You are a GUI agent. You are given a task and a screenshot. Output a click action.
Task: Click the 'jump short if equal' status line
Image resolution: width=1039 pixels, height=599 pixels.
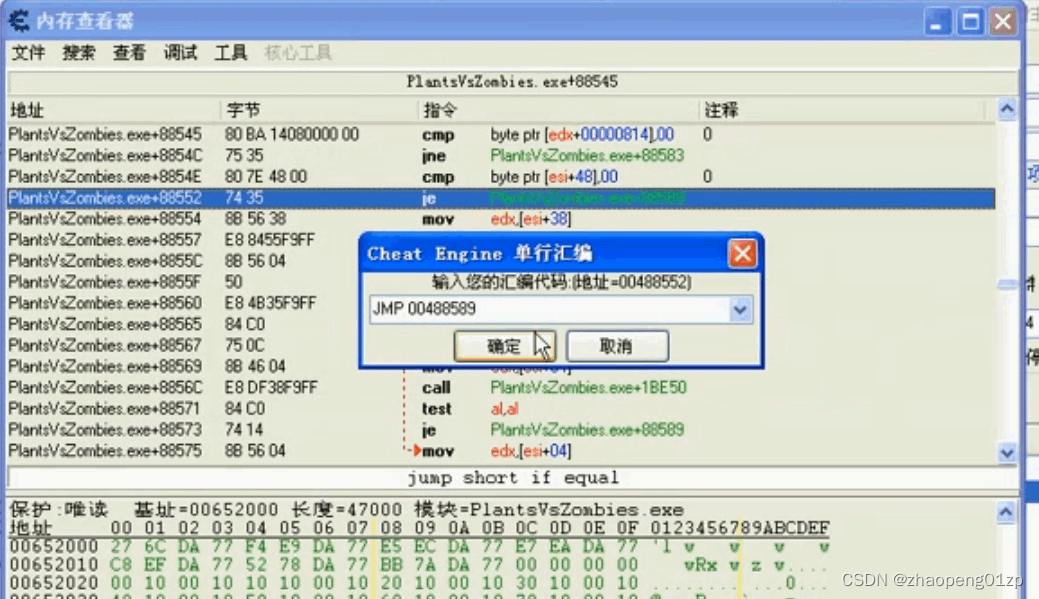pos(512,478)
